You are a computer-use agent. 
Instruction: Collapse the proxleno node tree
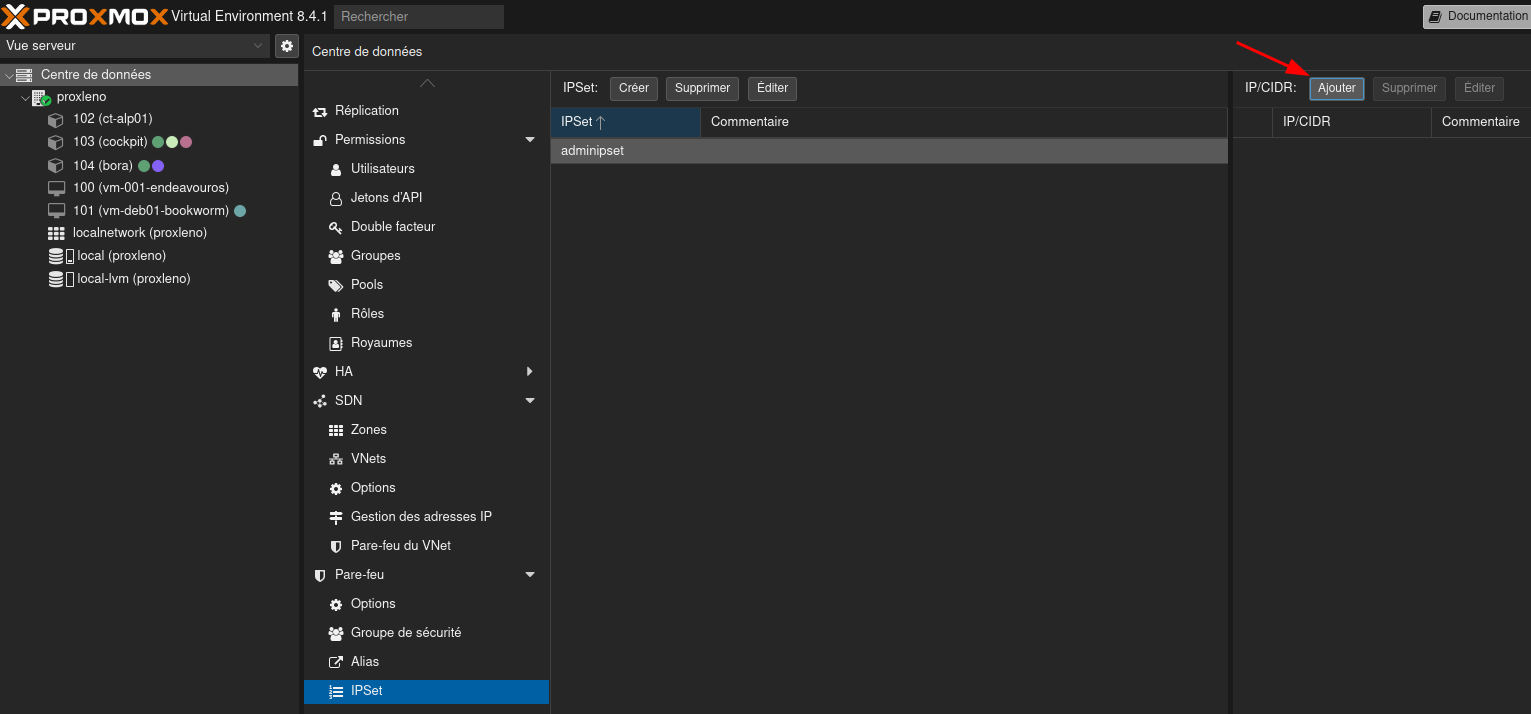pos(25,98)
